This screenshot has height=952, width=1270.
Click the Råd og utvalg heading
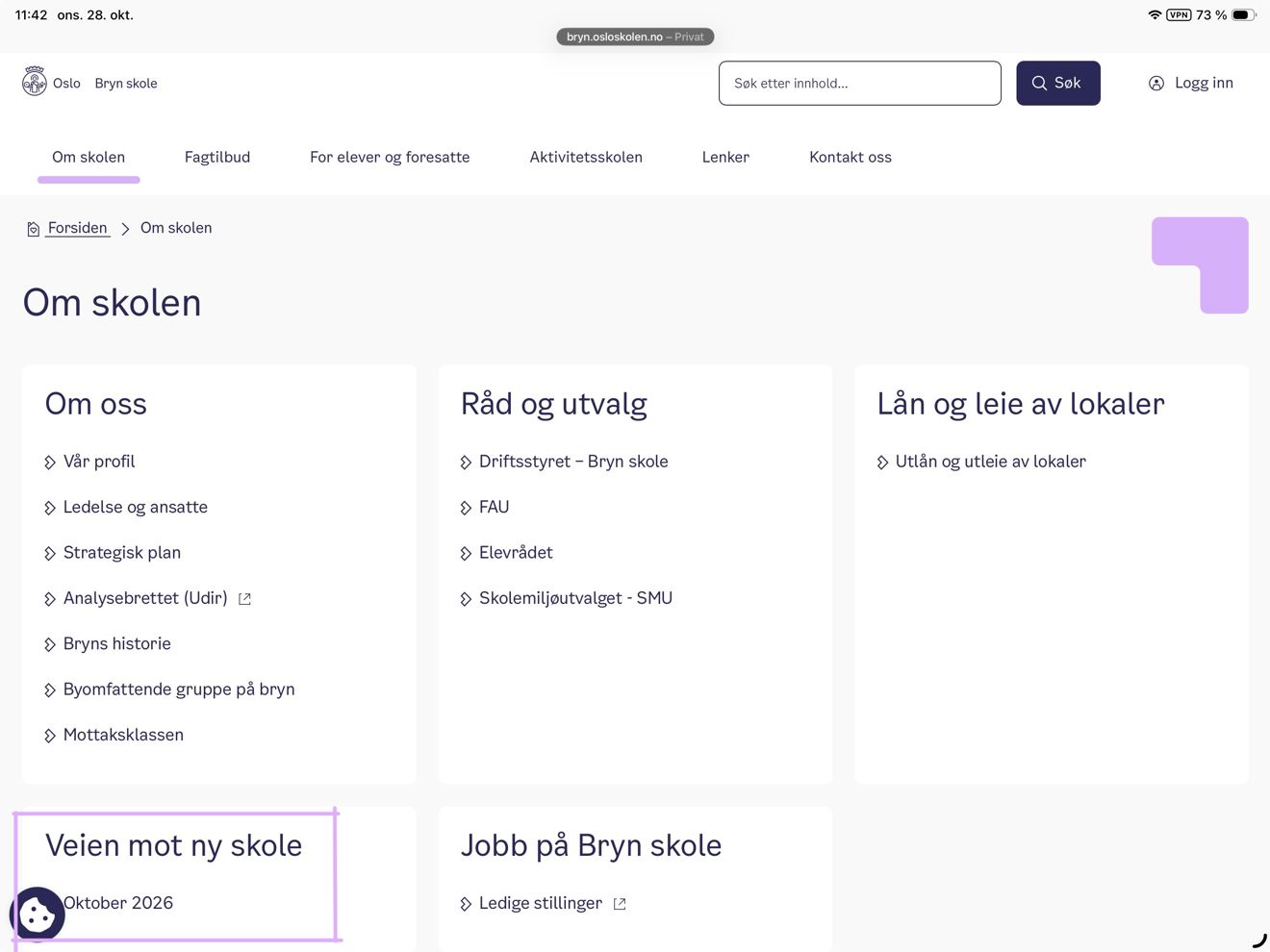(554, 404)
